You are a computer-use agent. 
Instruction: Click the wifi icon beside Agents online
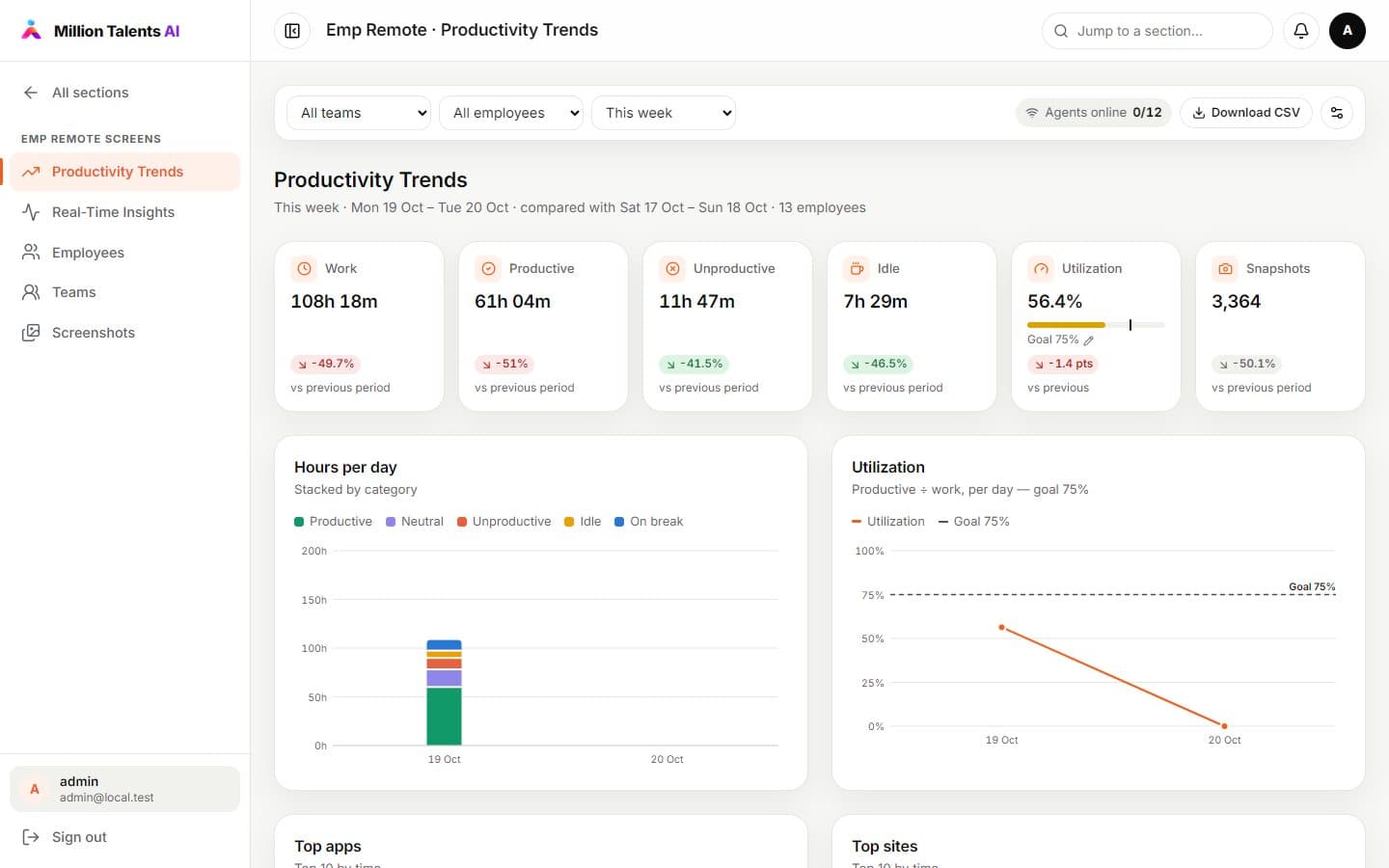pos(1032,113)
